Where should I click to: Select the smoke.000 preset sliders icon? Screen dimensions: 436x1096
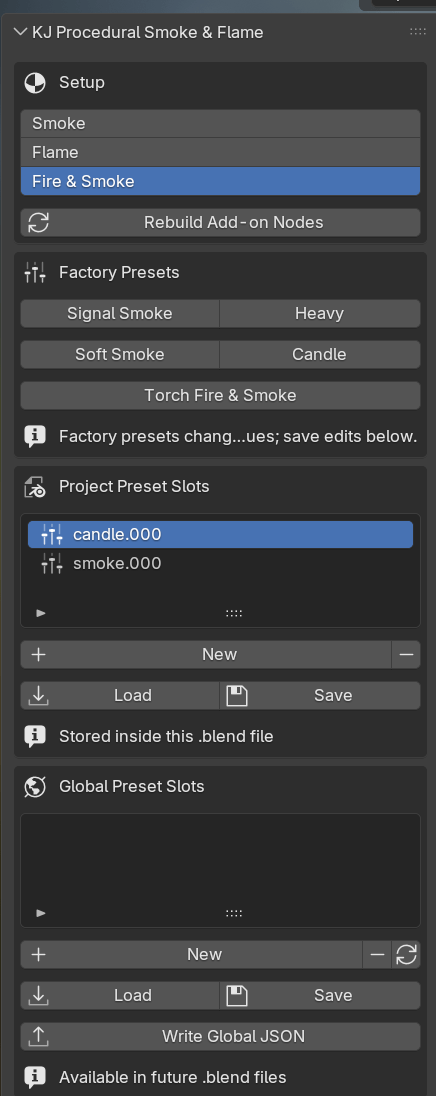[52, 563]
